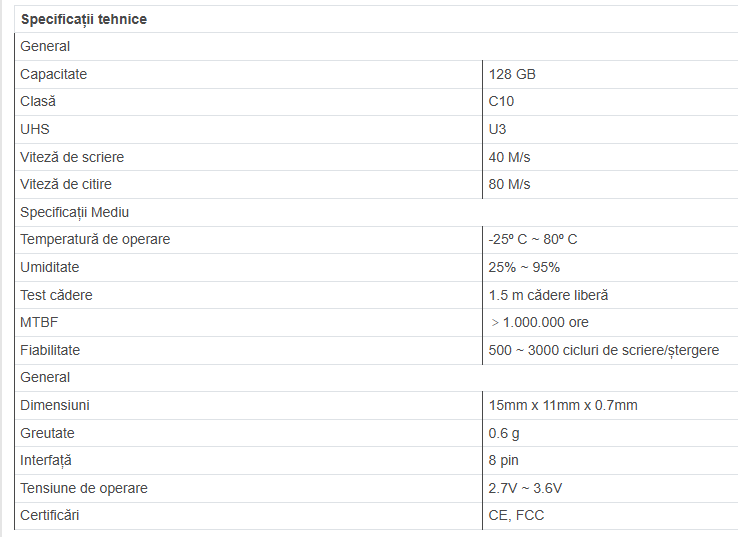The height and width of the screenshot is (537, 738).
Task: Click the Temperatură de operare label
Action: click(95, 239)
